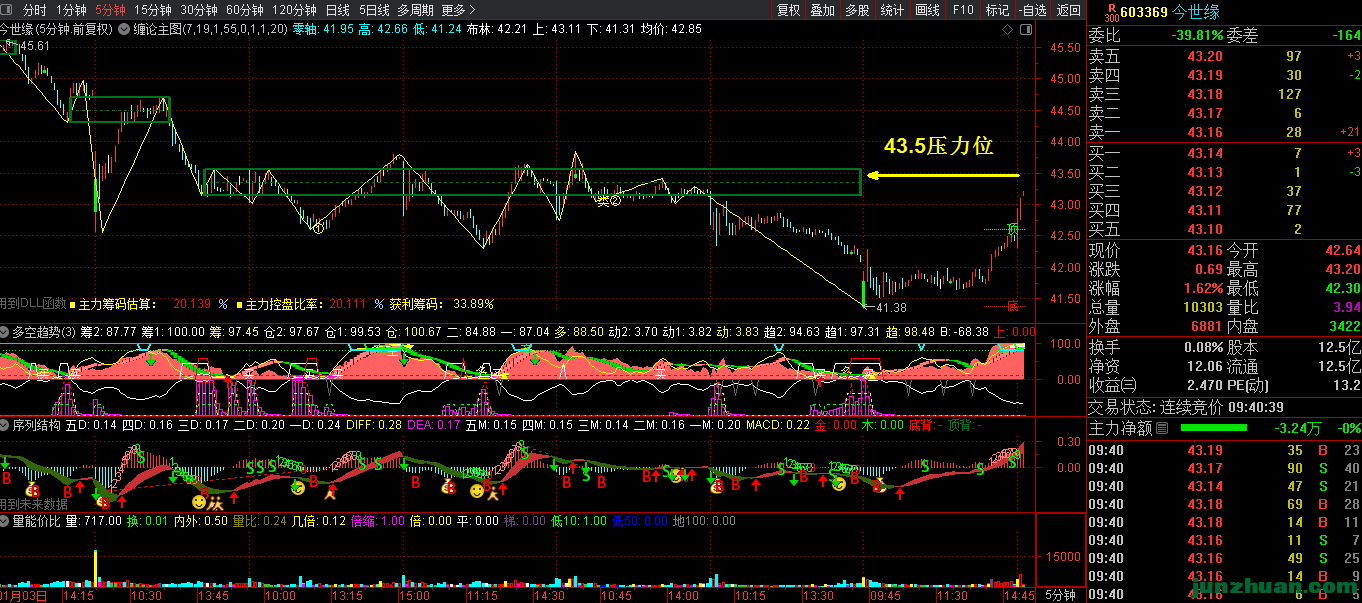Click the 买三 price 43.12
Image resolution: width=1362 pixels, height=603 pixels.
(x=1205, y=191)
